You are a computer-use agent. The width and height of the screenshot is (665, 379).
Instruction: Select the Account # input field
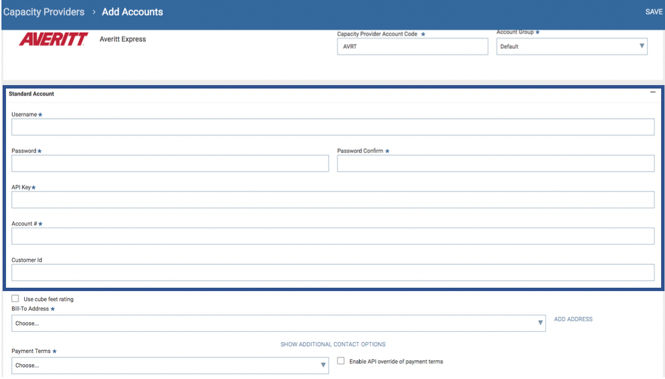coord(332,236)
